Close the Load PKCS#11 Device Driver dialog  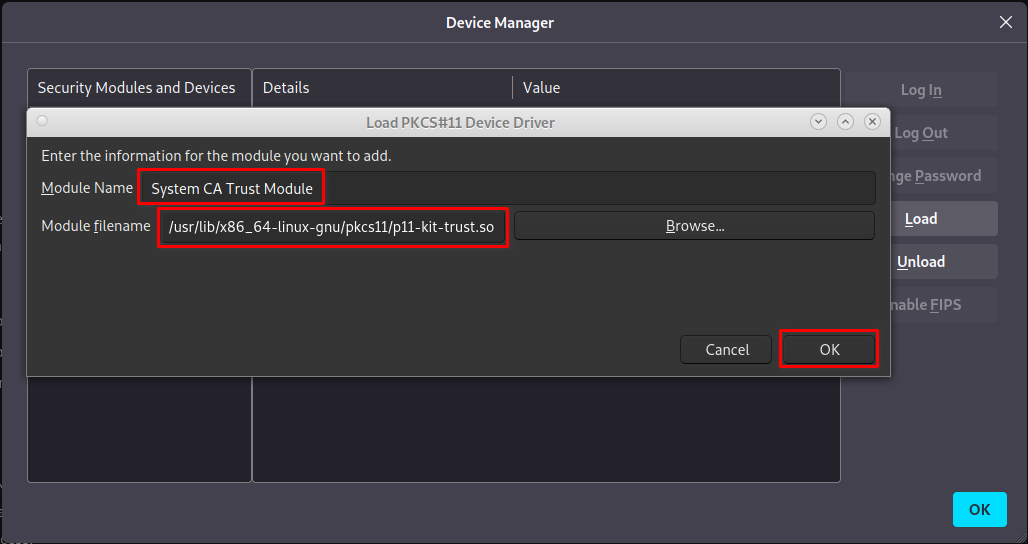[872, 122]
